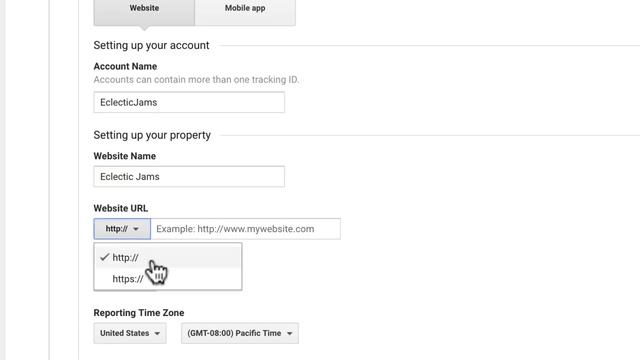
Task: Focus the Website Name field with Eclectic Jams
Action: pyautogui.click(x=189, y=176)
